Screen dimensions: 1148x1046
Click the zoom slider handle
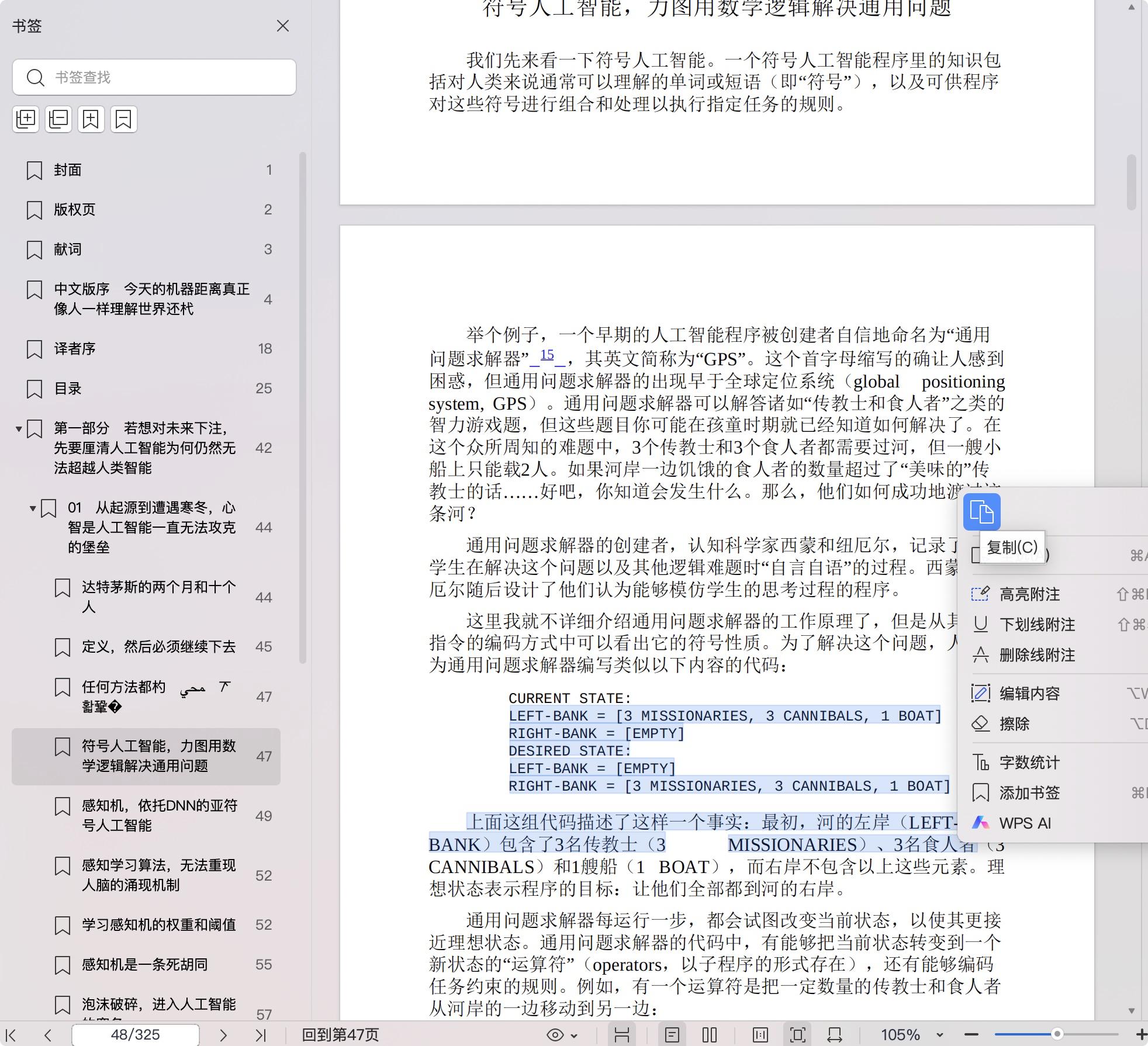tap(1057, 1034)
